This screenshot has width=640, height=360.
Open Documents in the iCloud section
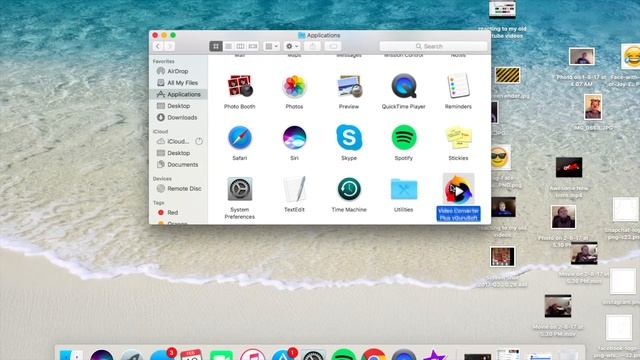click(x=179, y=164)
